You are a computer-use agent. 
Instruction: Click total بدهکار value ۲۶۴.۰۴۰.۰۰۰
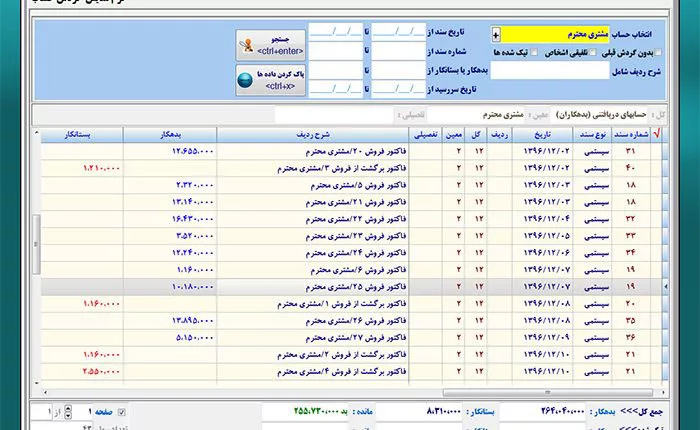[x=562, y=411]
